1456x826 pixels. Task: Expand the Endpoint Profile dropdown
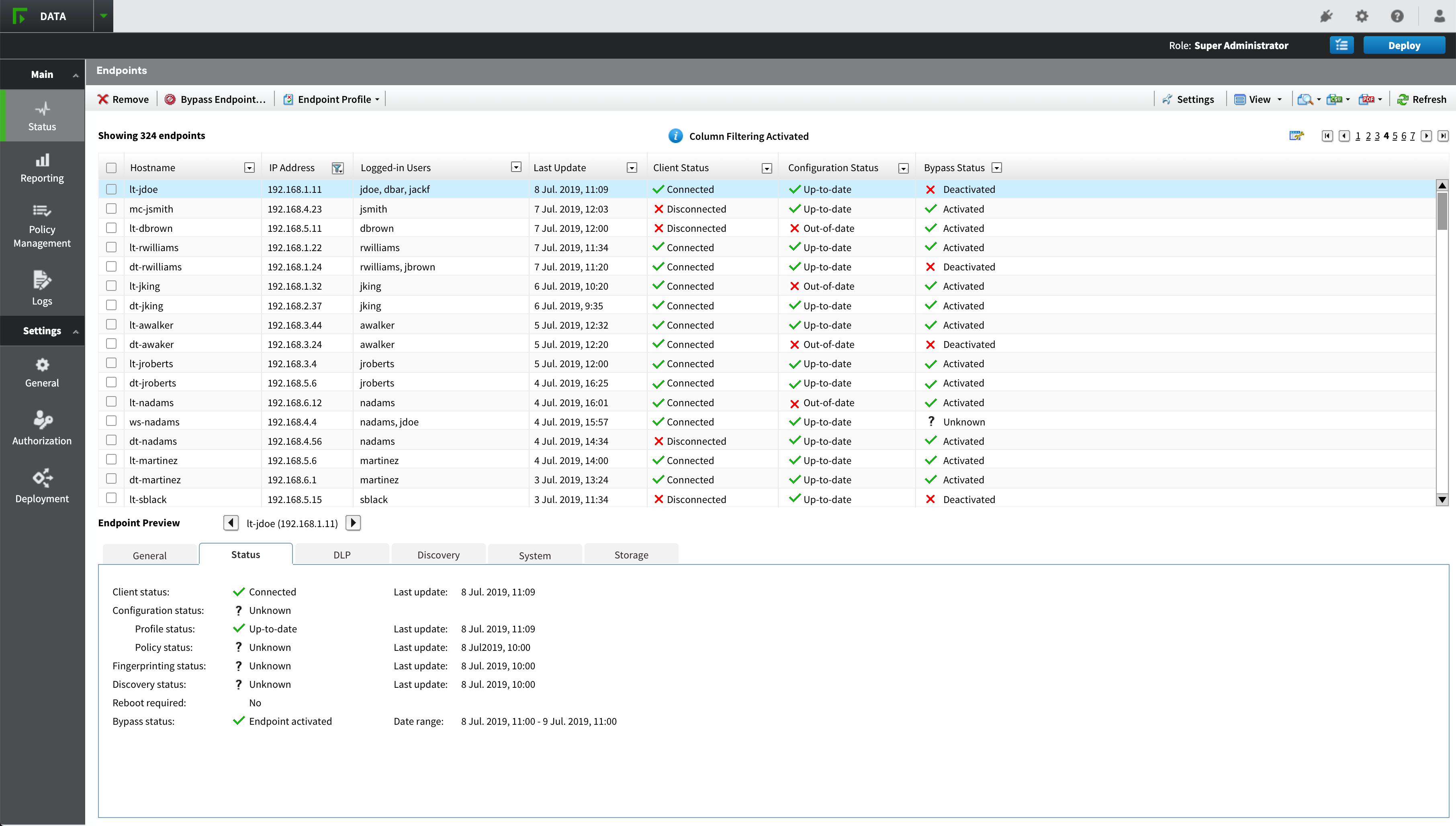[x=378, y=99]
